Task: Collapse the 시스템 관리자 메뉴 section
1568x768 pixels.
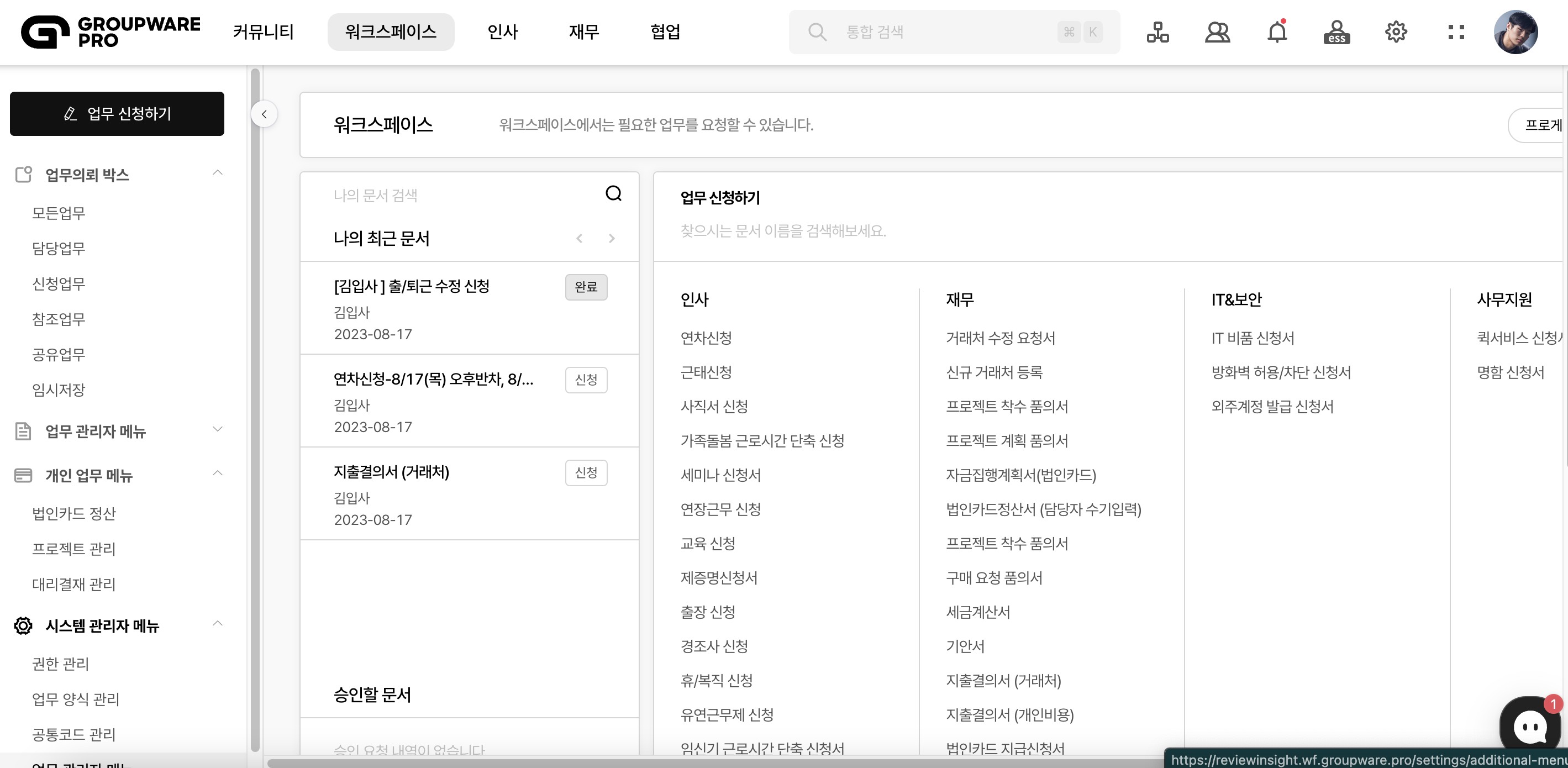Action: coord(217,624)
